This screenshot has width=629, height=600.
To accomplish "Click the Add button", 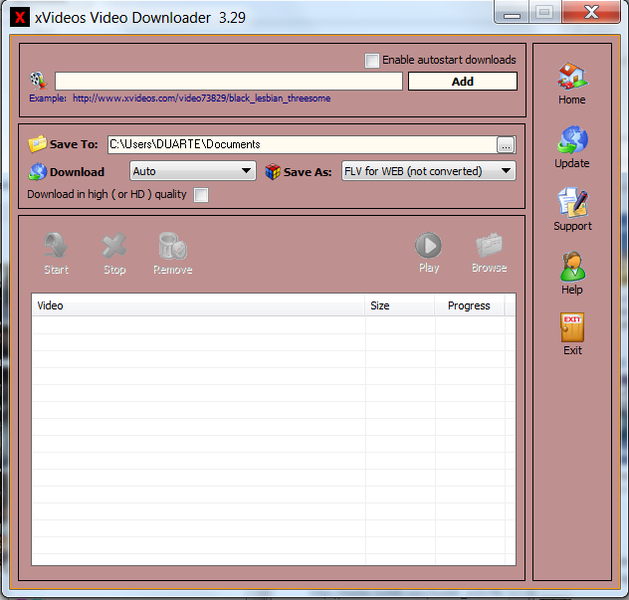I will point(463,81).
